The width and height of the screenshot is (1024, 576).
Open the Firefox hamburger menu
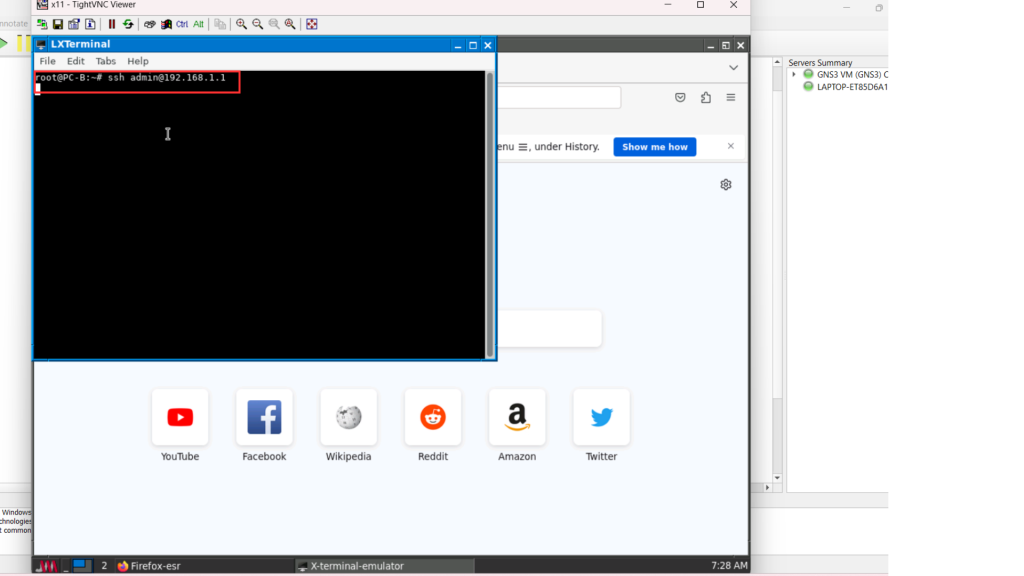pos(731,97)
